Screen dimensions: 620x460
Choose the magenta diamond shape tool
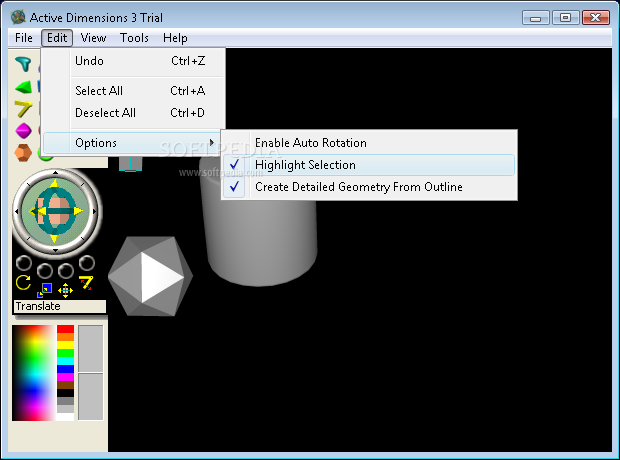(x=23, y=131)
